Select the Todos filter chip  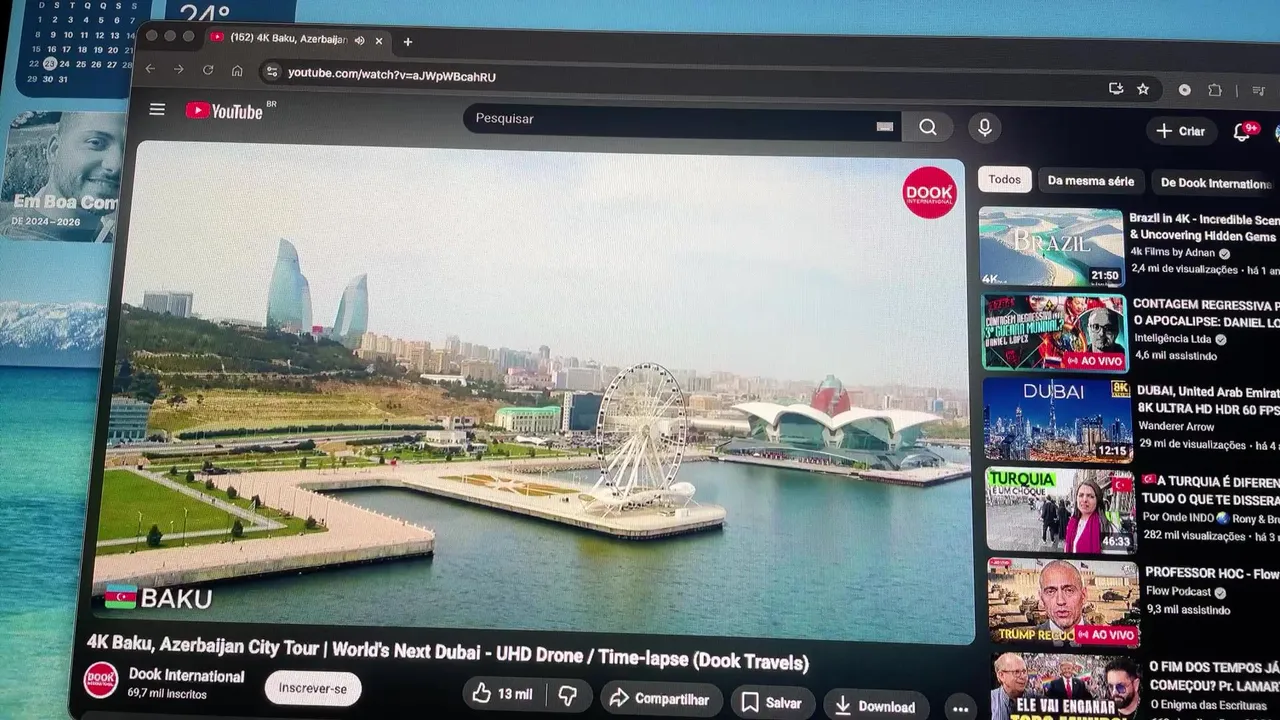pyautogui.click(x=1004, y=180)
